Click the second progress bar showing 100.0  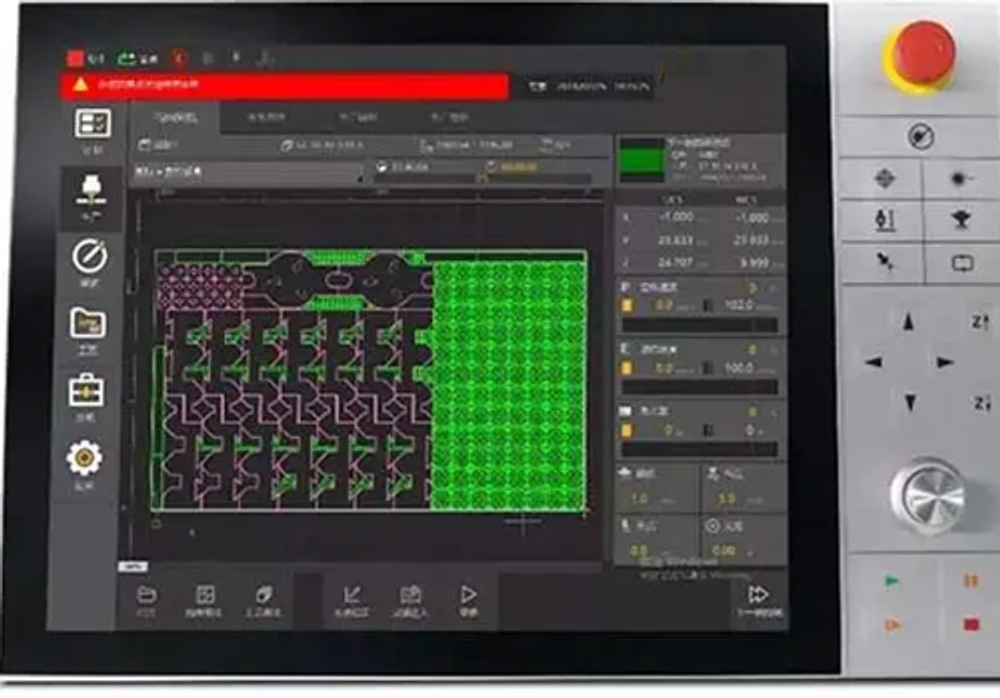[x=700, y=387]
